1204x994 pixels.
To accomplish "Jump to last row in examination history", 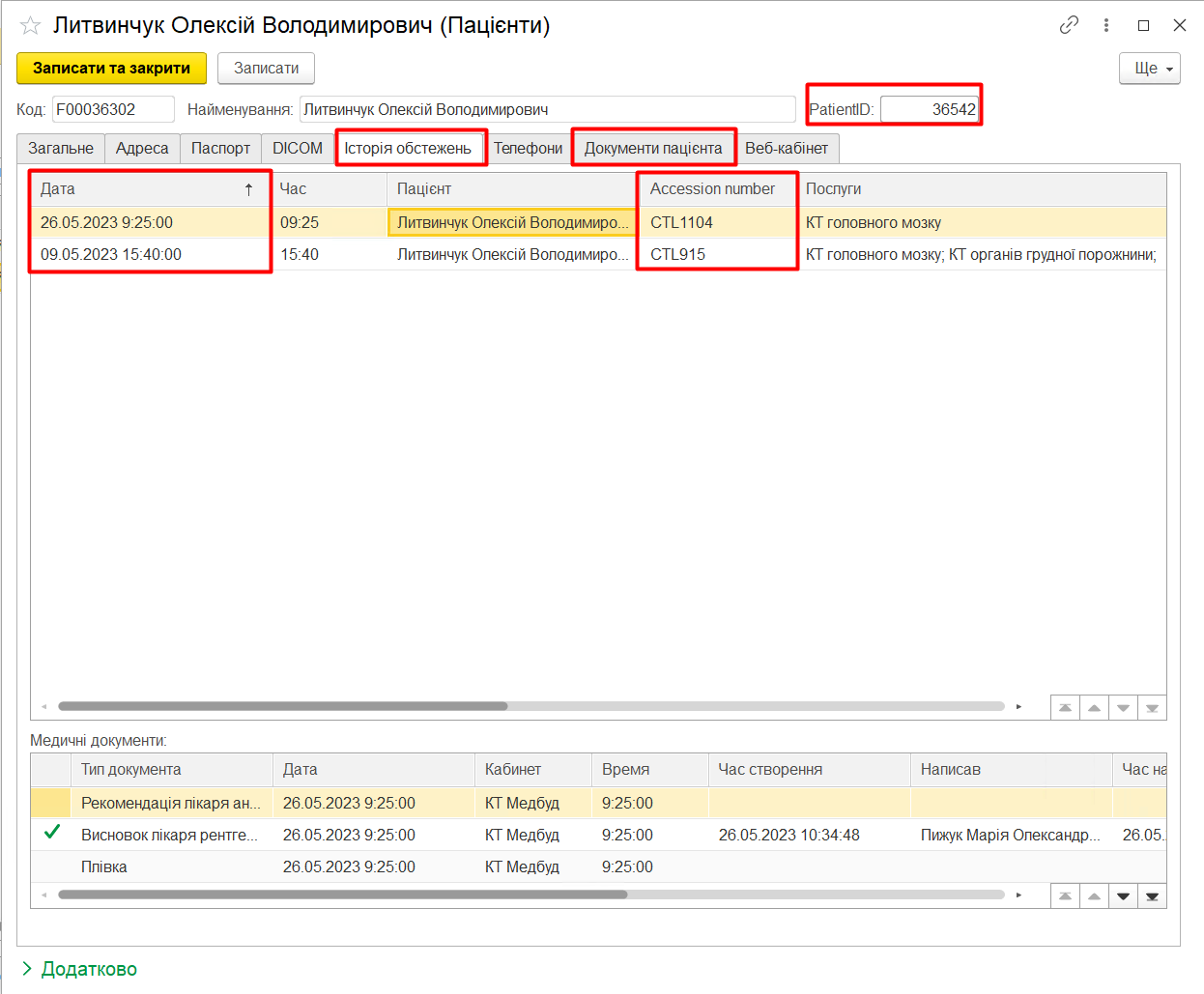I will (1152, 708).
